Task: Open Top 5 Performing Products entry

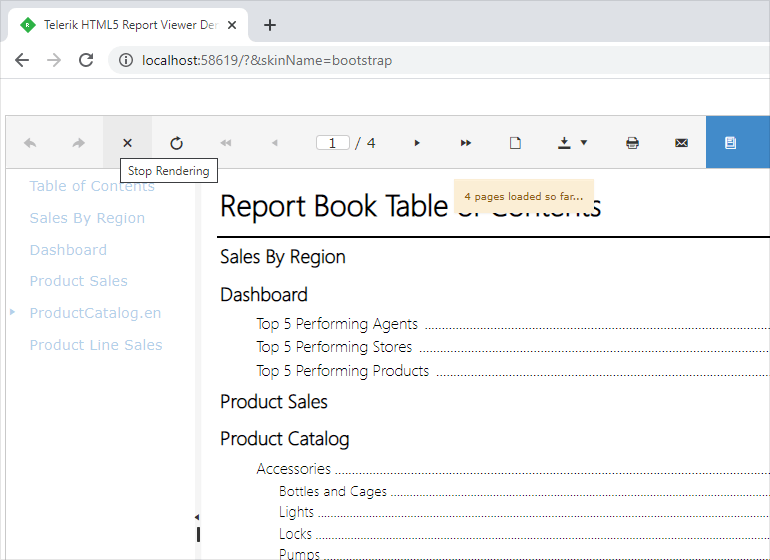Action: coord(343,370)
